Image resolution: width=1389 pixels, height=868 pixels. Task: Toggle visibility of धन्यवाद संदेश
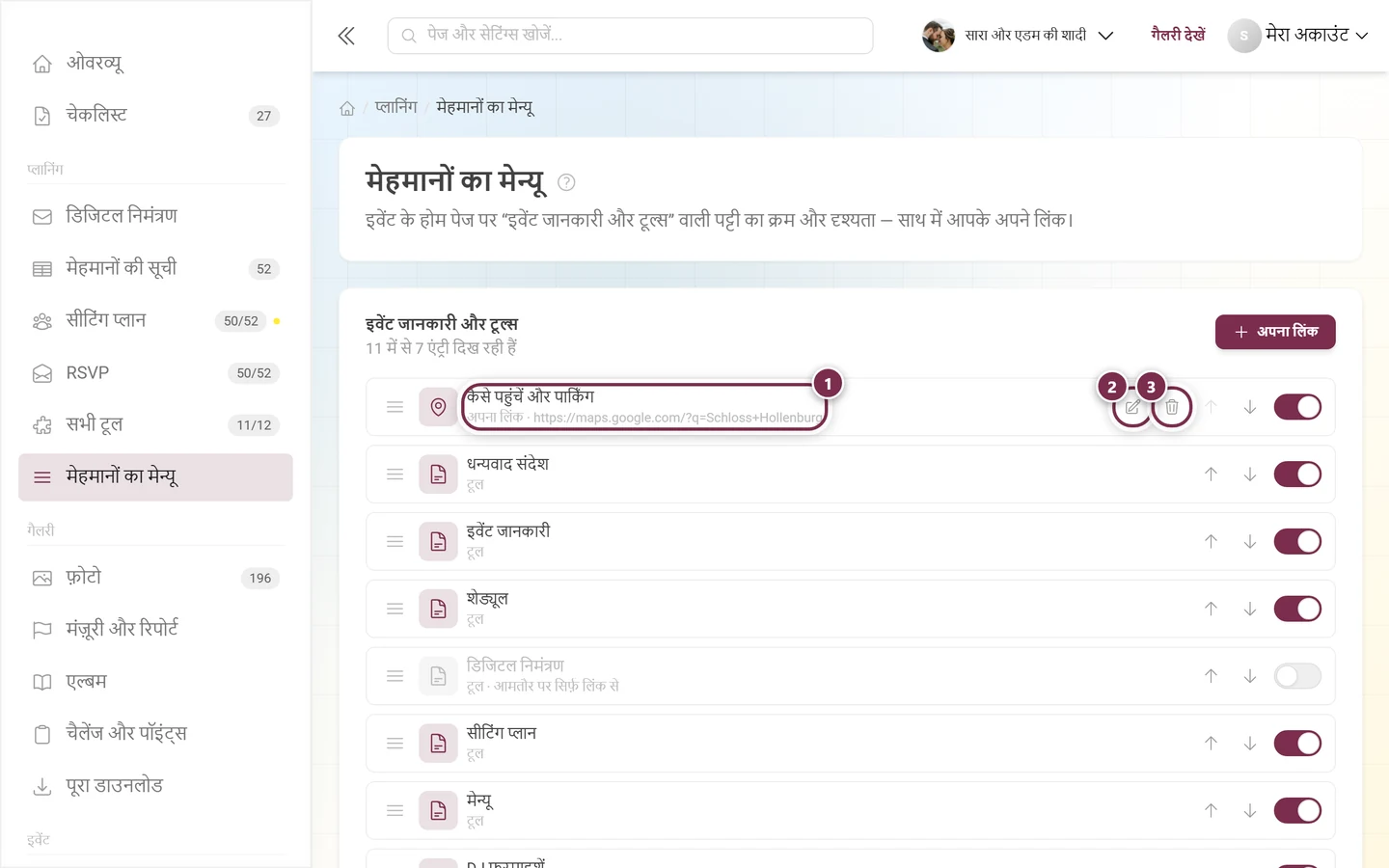(1297, 475)
